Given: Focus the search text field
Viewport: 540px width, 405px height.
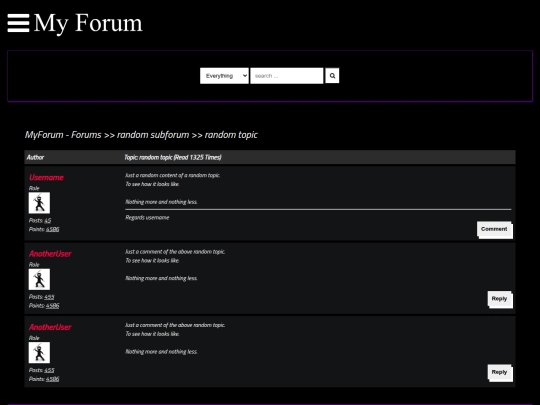Looking at the screenshot, I should pyautogui.click(x=287, y=75).
